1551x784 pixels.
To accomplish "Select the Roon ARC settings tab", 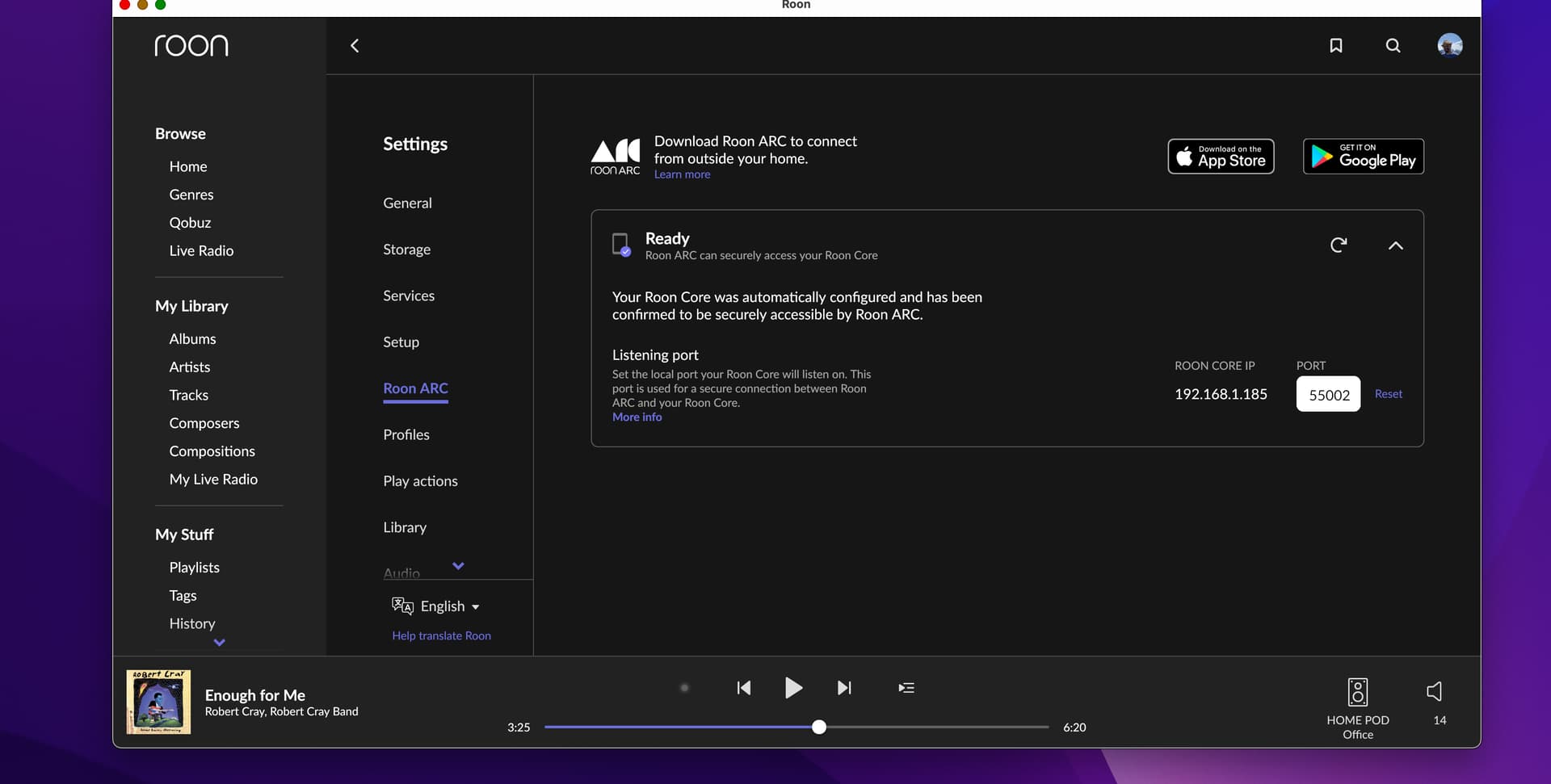I will [415, 388].
